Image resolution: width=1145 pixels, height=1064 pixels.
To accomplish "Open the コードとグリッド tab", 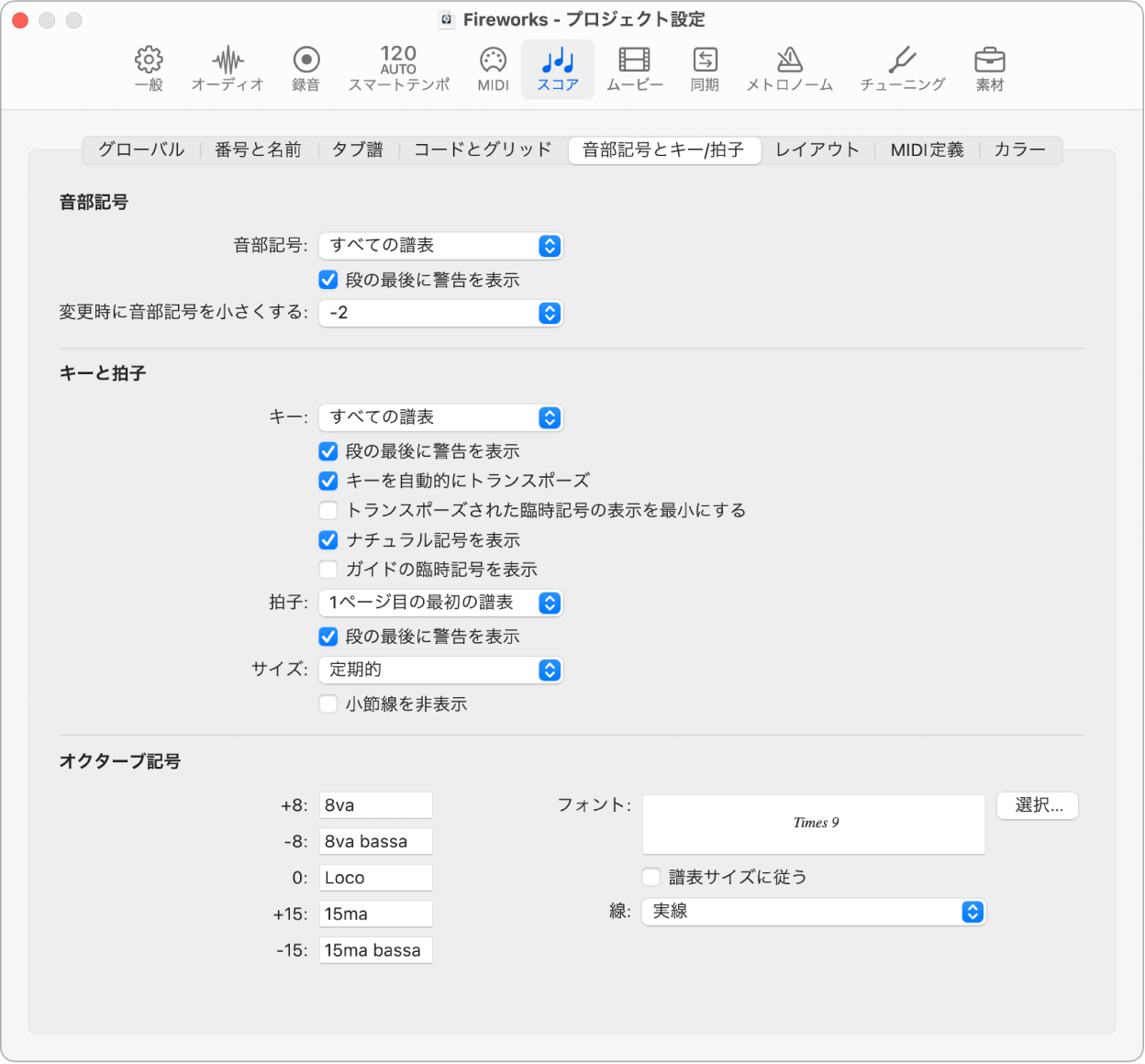I will point(482,150).
